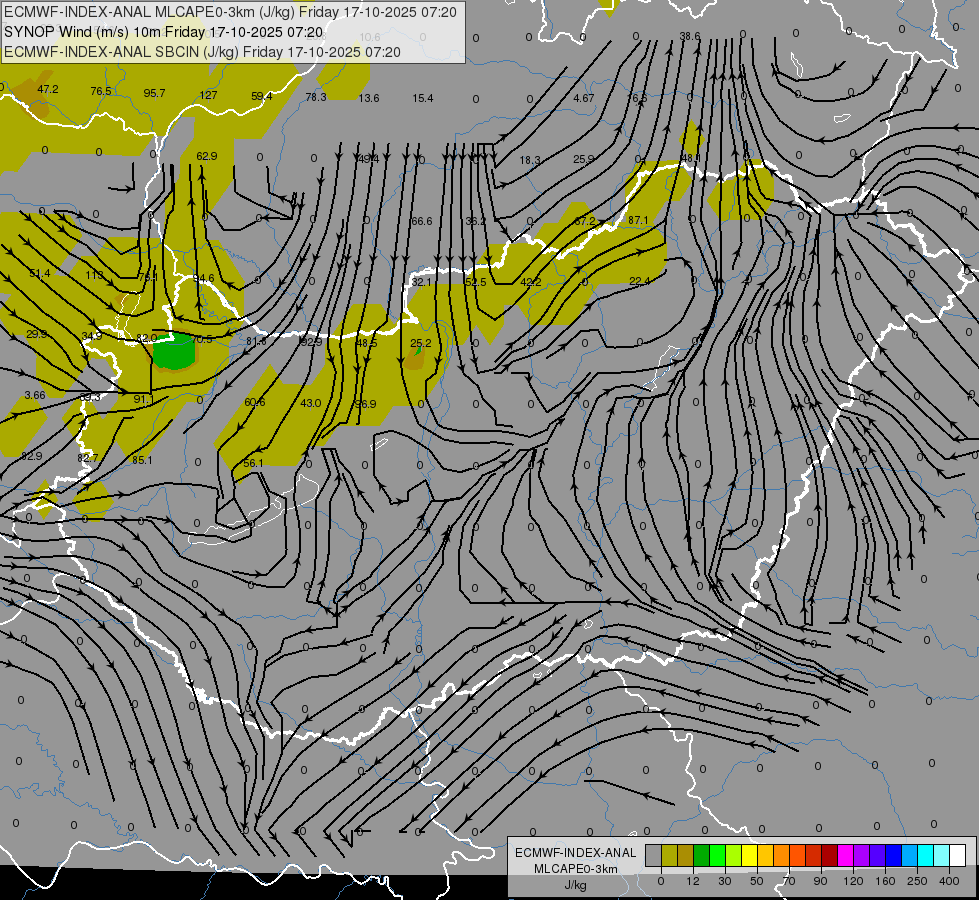Click legend tick value 12
The height and width of the screenshot is (900, 979).
692,881
